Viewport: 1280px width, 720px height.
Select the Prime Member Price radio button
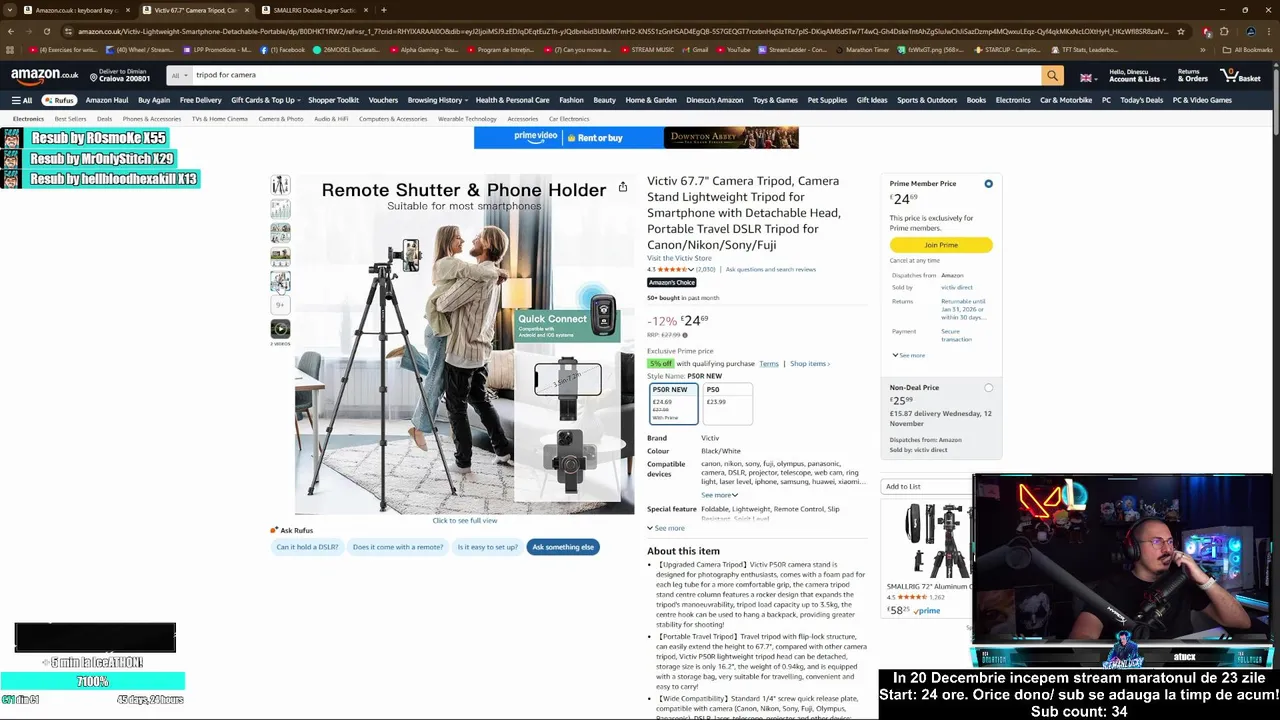click(988, 184)
